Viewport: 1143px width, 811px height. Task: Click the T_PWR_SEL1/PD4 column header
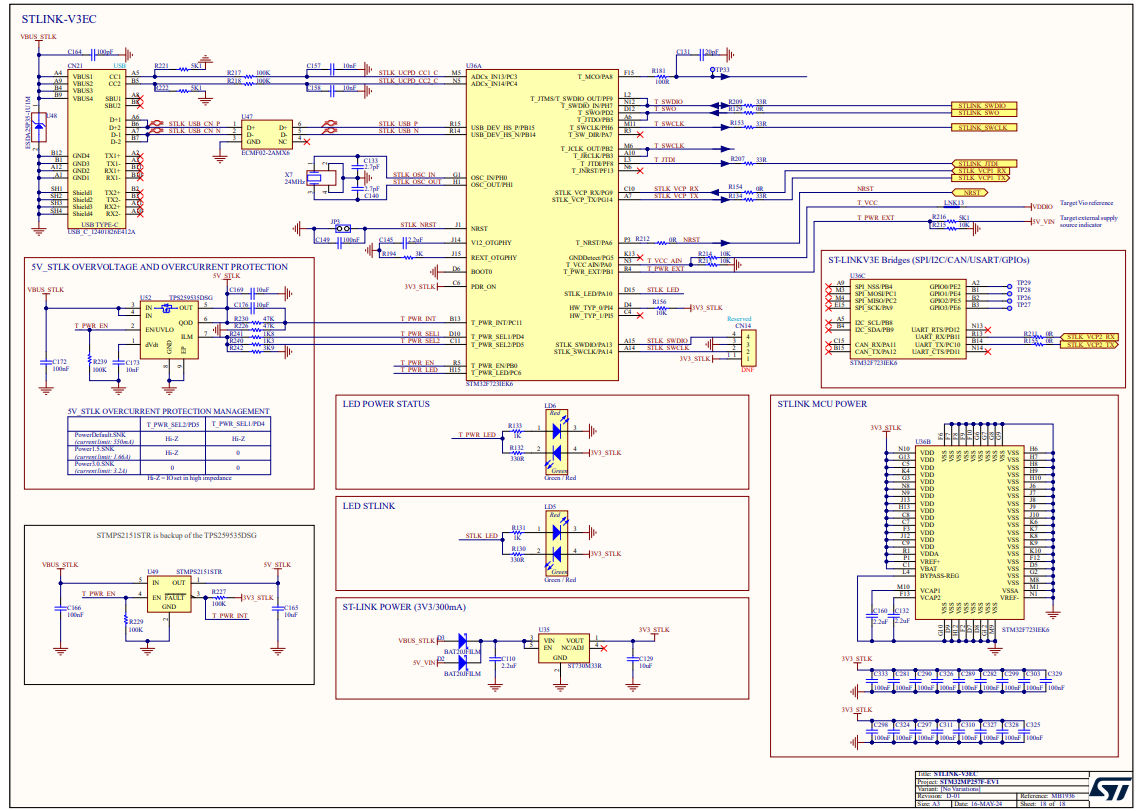click(x=238, y=423)
